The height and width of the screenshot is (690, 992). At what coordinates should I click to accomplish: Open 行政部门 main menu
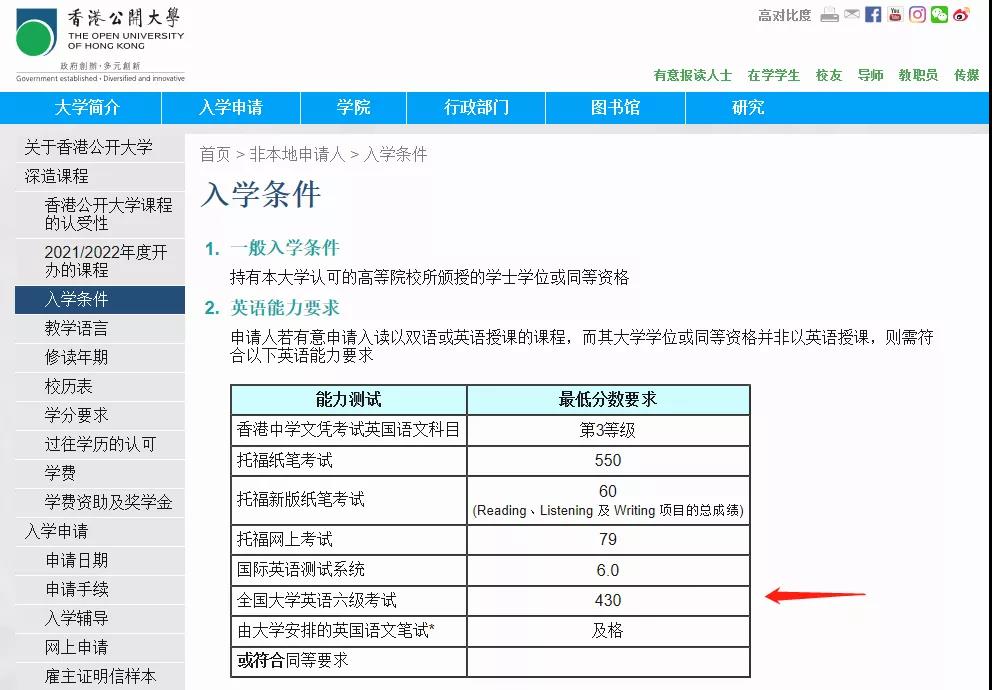pyautogui.click(x=476, y=108)
